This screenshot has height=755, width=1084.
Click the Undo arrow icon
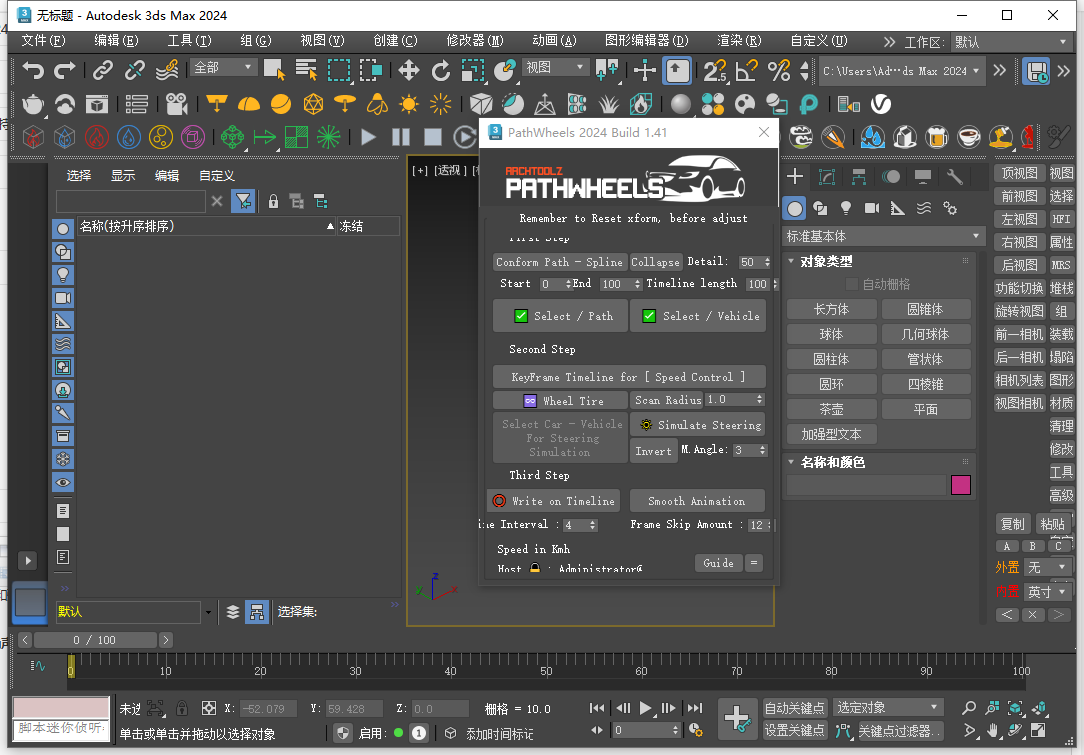pyautogui.click(x=32, y=70)
